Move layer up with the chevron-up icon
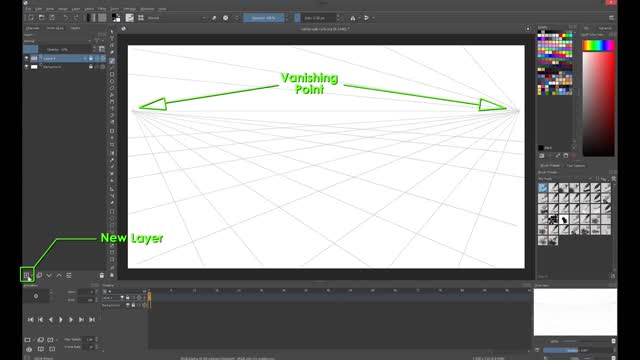 click(x=59, y=276)
